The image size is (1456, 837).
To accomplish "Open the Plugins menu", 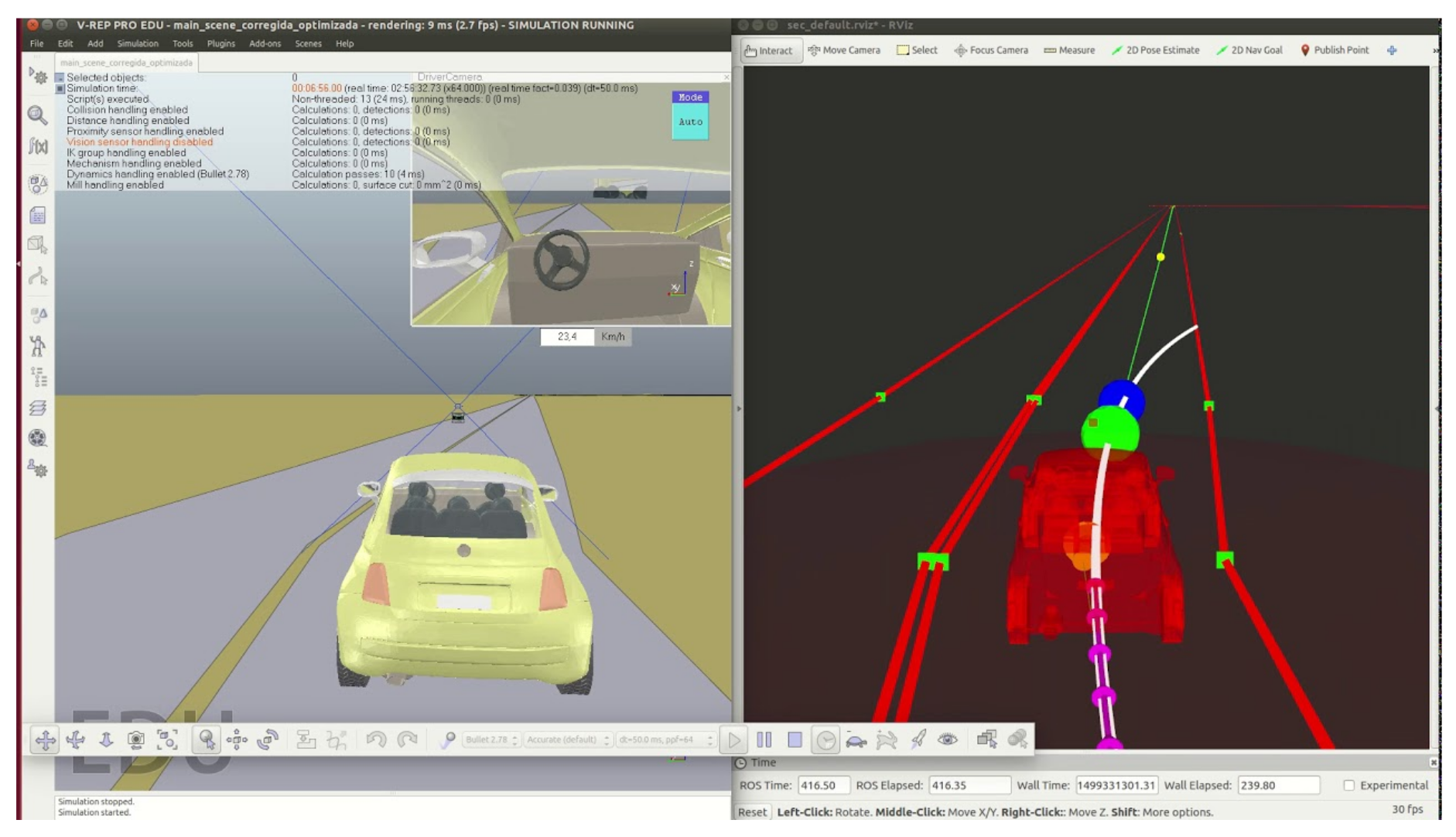I will [x=220, y=43].
